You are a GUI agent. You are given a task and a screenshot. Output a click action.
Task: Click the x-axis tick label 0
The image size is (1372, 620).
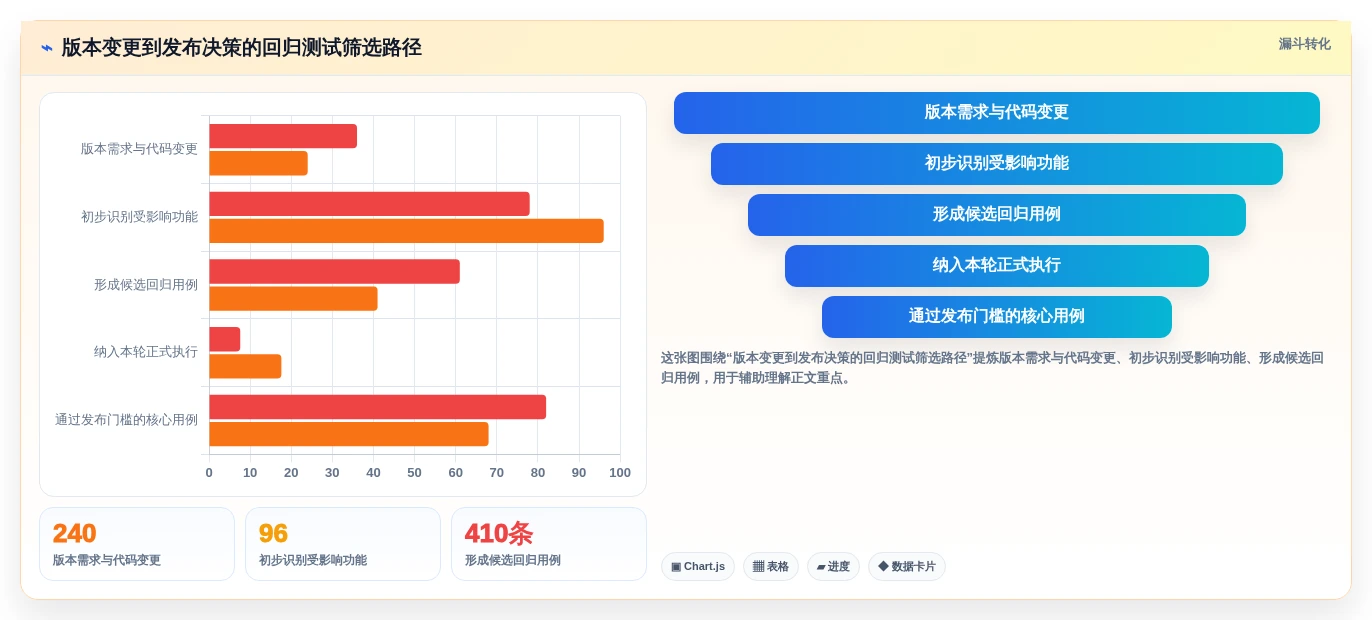(209, 473)
